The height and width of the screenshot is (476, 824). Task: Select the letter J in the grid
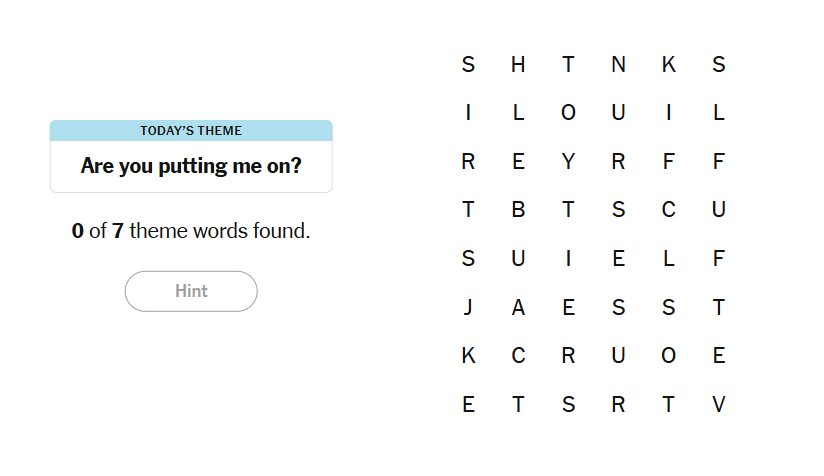468,308
